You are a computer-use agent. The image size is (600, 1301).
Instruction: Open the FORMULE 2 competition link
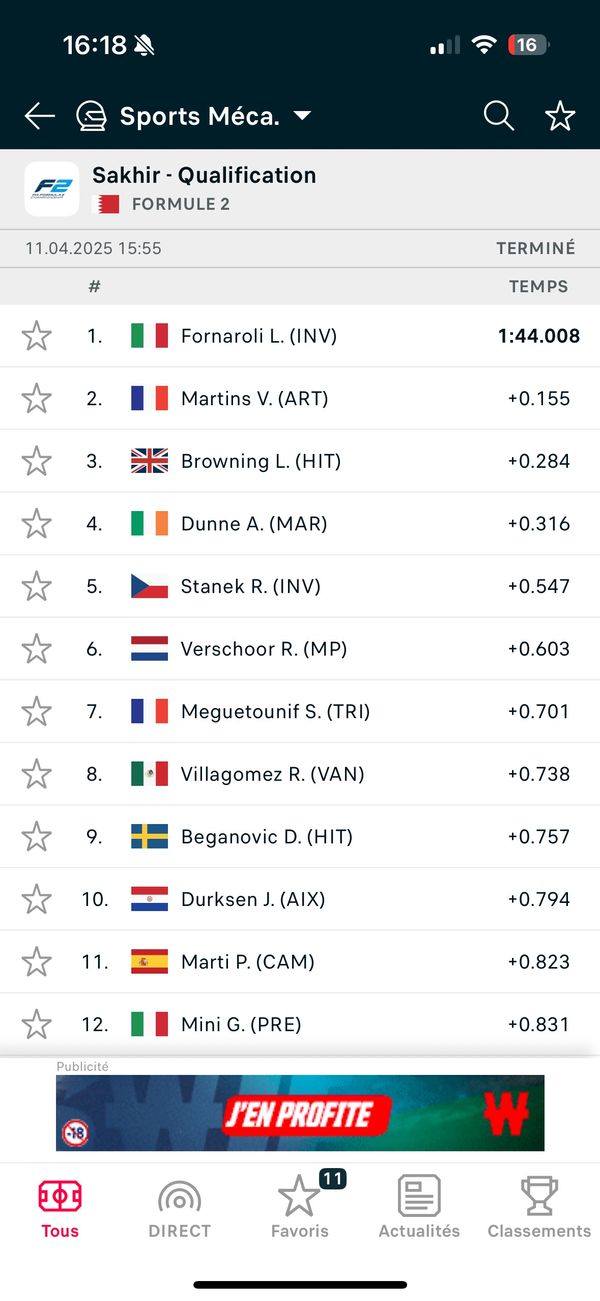click(x=180, y=204)
